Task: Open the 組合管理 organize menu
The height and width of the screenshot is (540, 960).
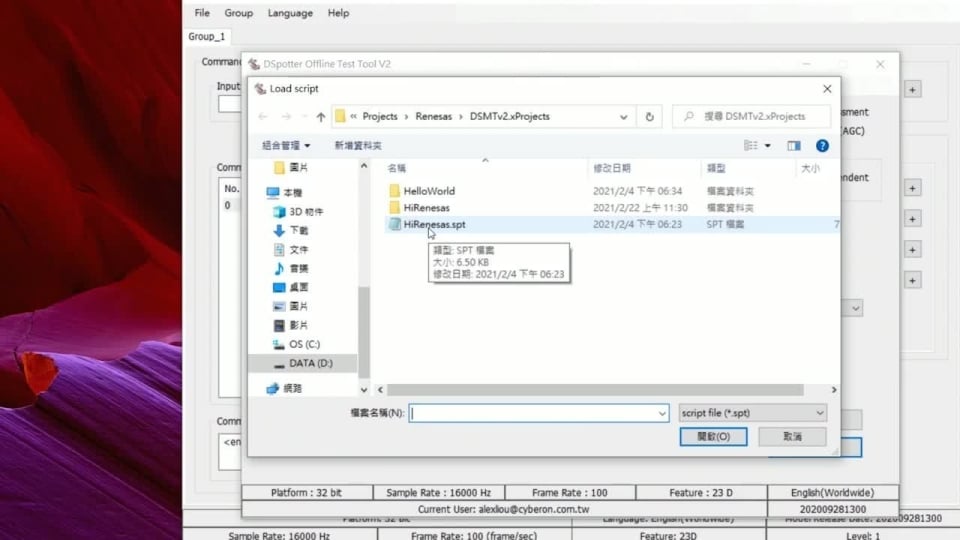Action: tap(286, 146)
